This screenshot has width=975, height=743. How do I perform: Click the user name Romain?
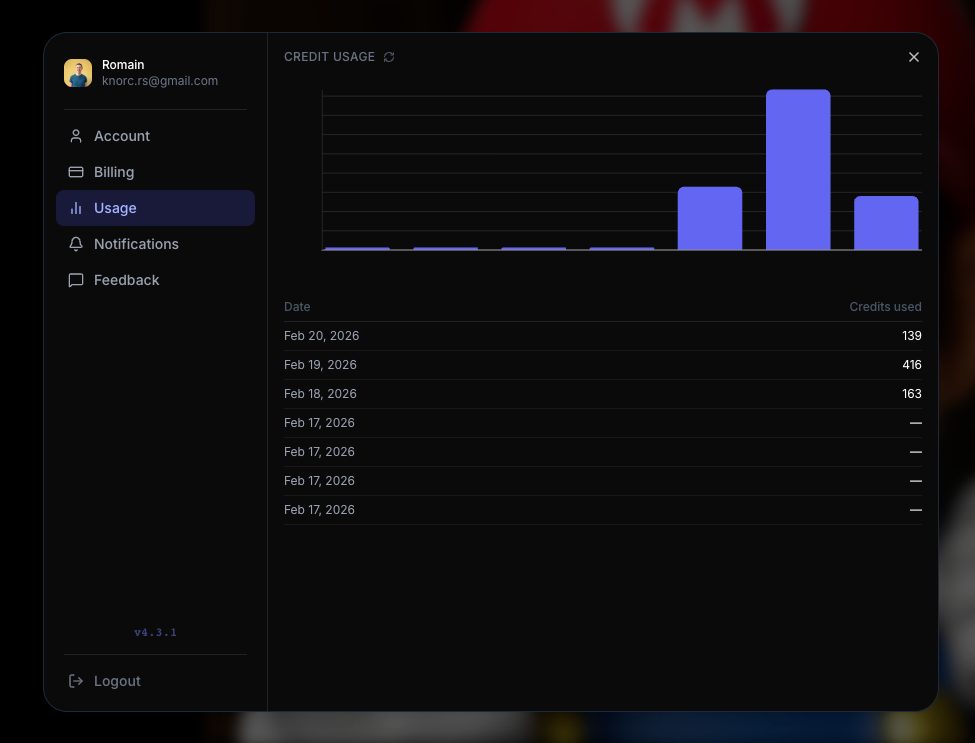(123, 65)
